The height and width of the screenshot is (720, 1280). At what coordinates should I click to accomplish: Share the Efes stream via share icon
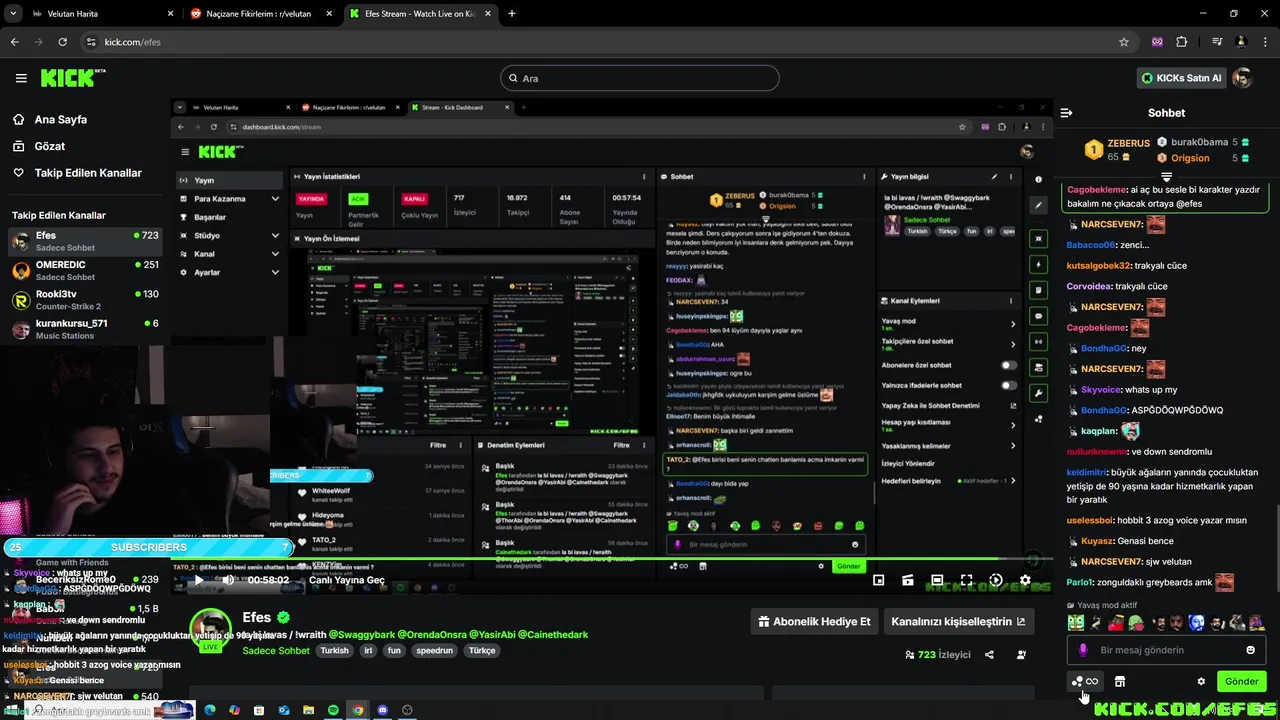click(989, 655)
